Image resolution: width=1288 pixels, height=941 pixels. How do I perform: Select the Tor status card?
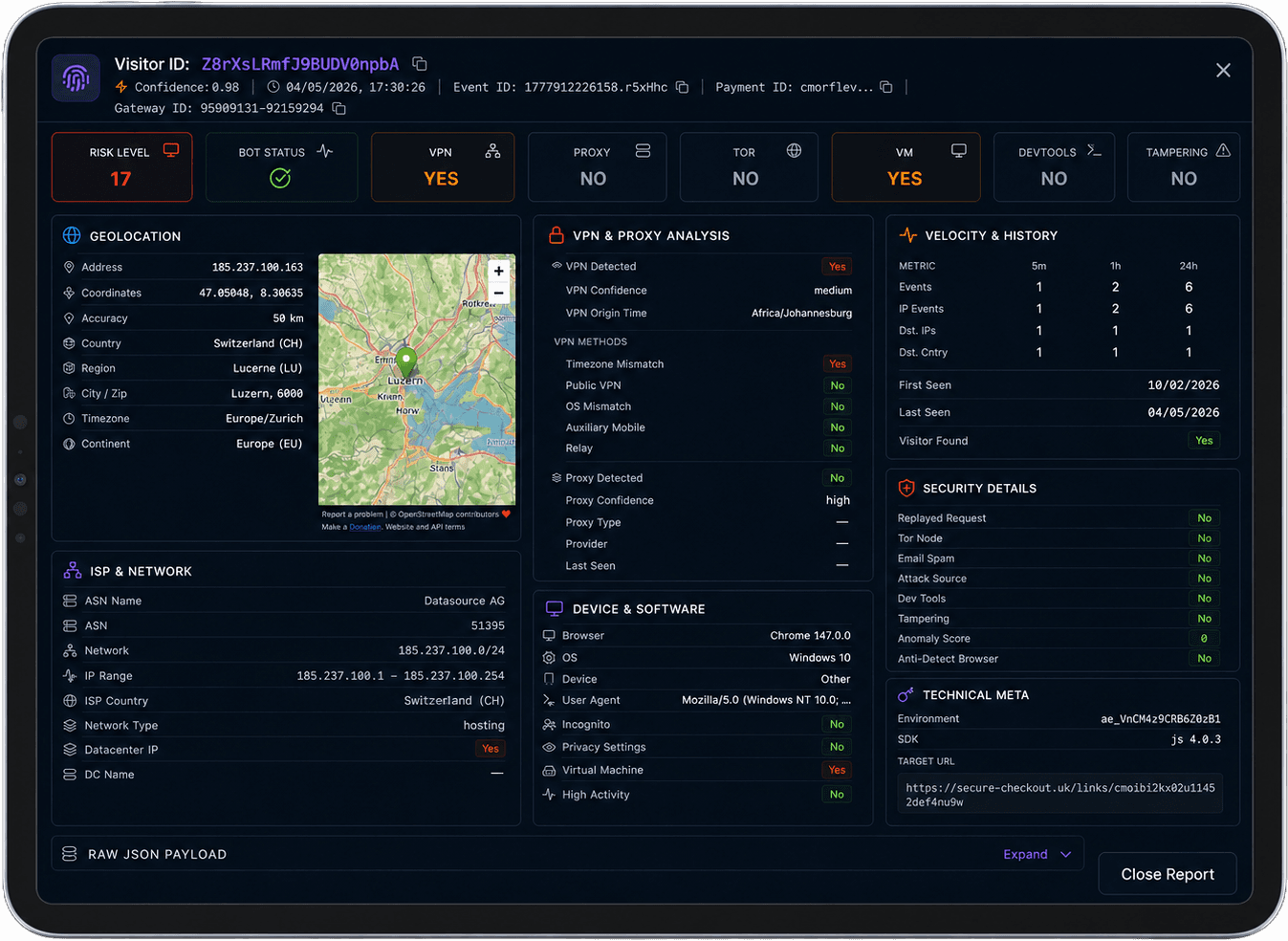(x=749, y=167)
